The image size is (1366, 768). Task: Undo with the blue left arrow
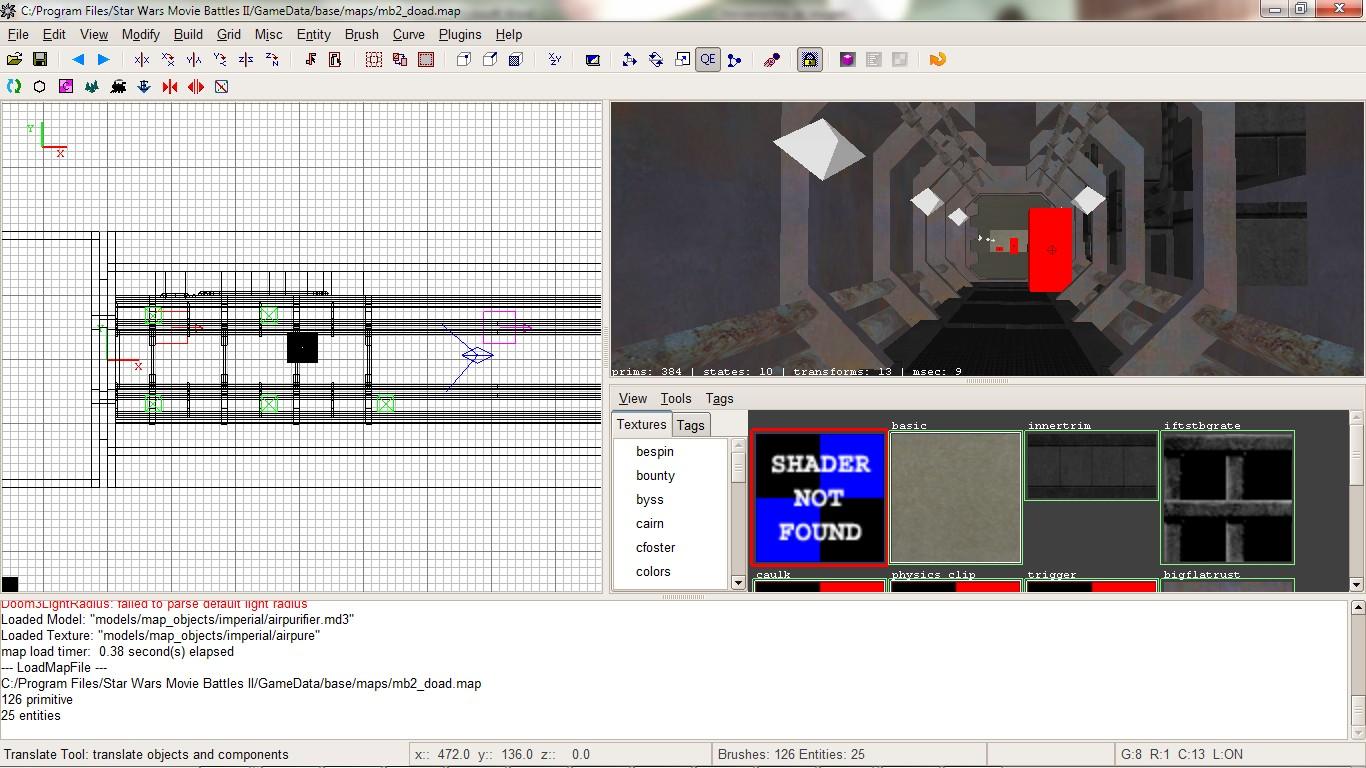click(77, 60)
